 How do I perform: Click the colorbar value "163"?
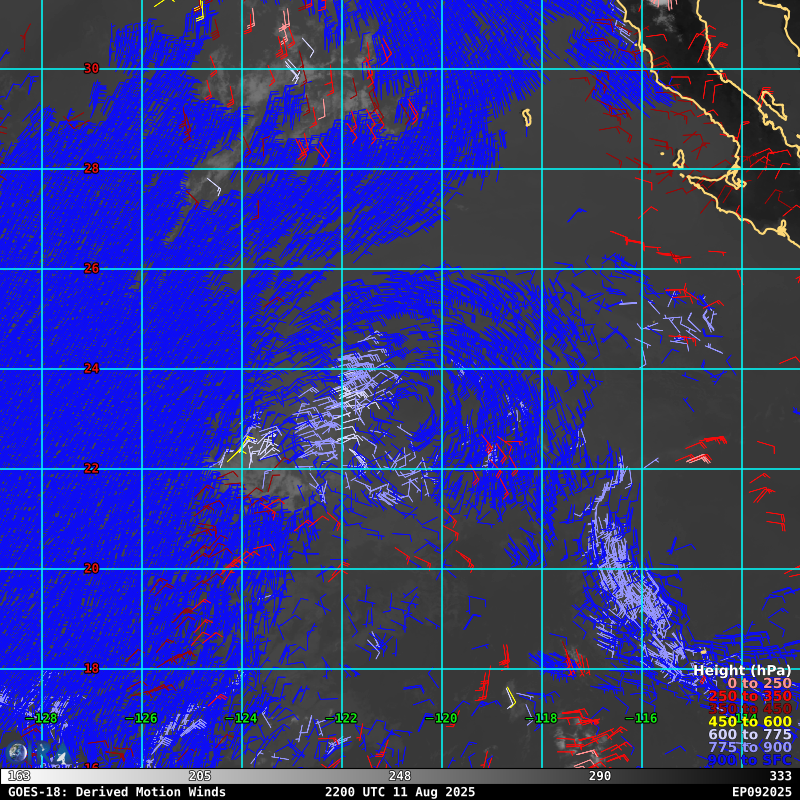pyautogui.click(x=19, y=776)
